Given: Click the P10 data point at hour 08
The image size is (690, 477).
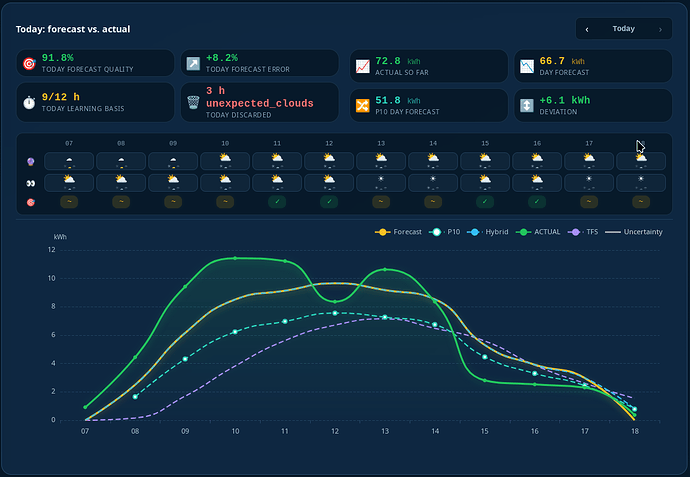Looking at the screenshot, I should click(x=135, y=396).
